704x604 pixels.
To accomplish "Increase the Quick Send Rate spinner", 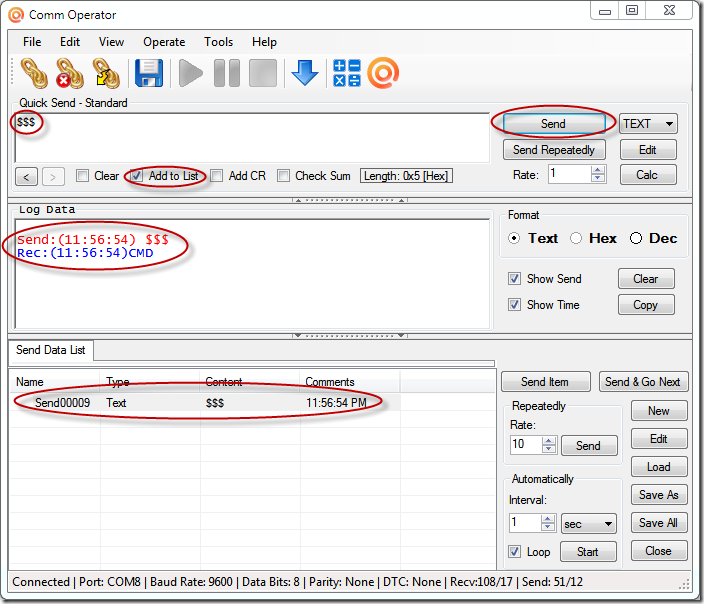I will pos(598,170).
